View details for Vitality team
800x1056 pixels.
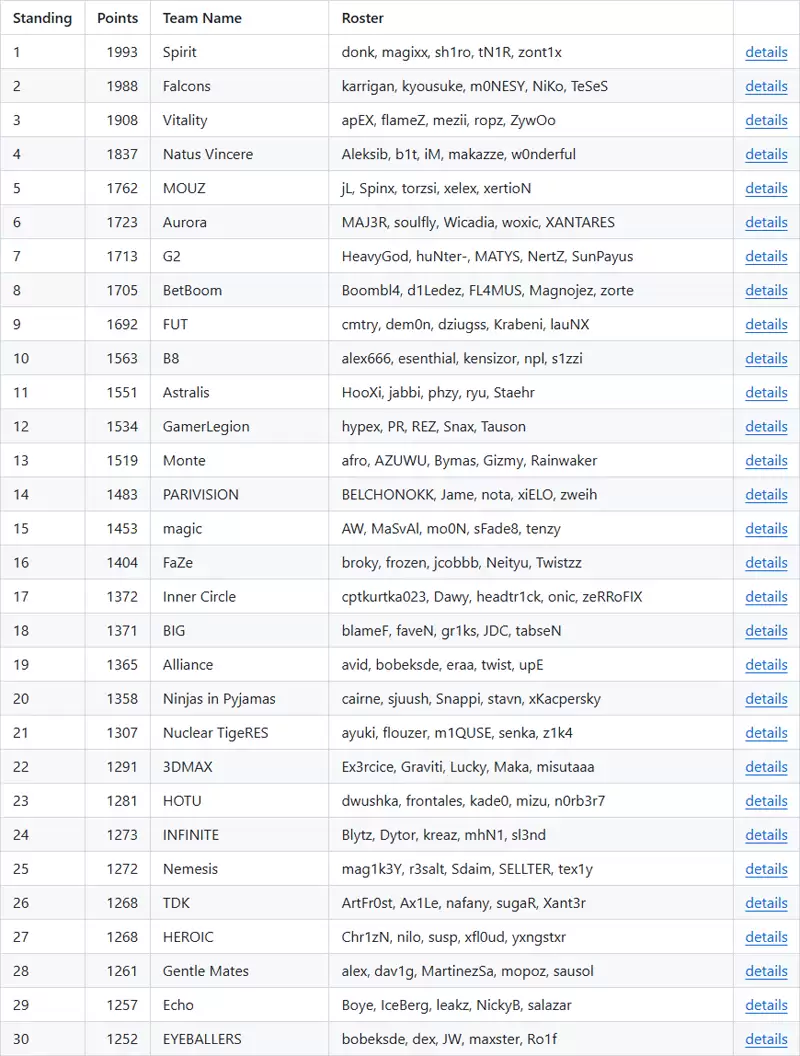pyautogui.click(x=766, y=121)
